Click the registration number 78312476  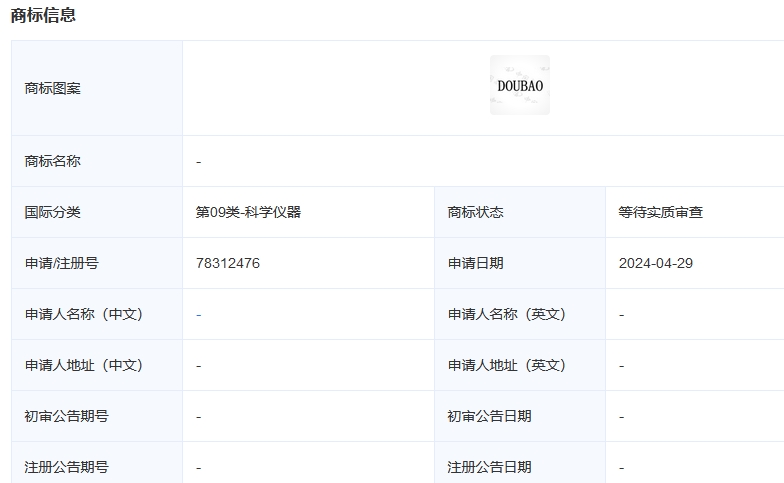[x=228, y=263]
